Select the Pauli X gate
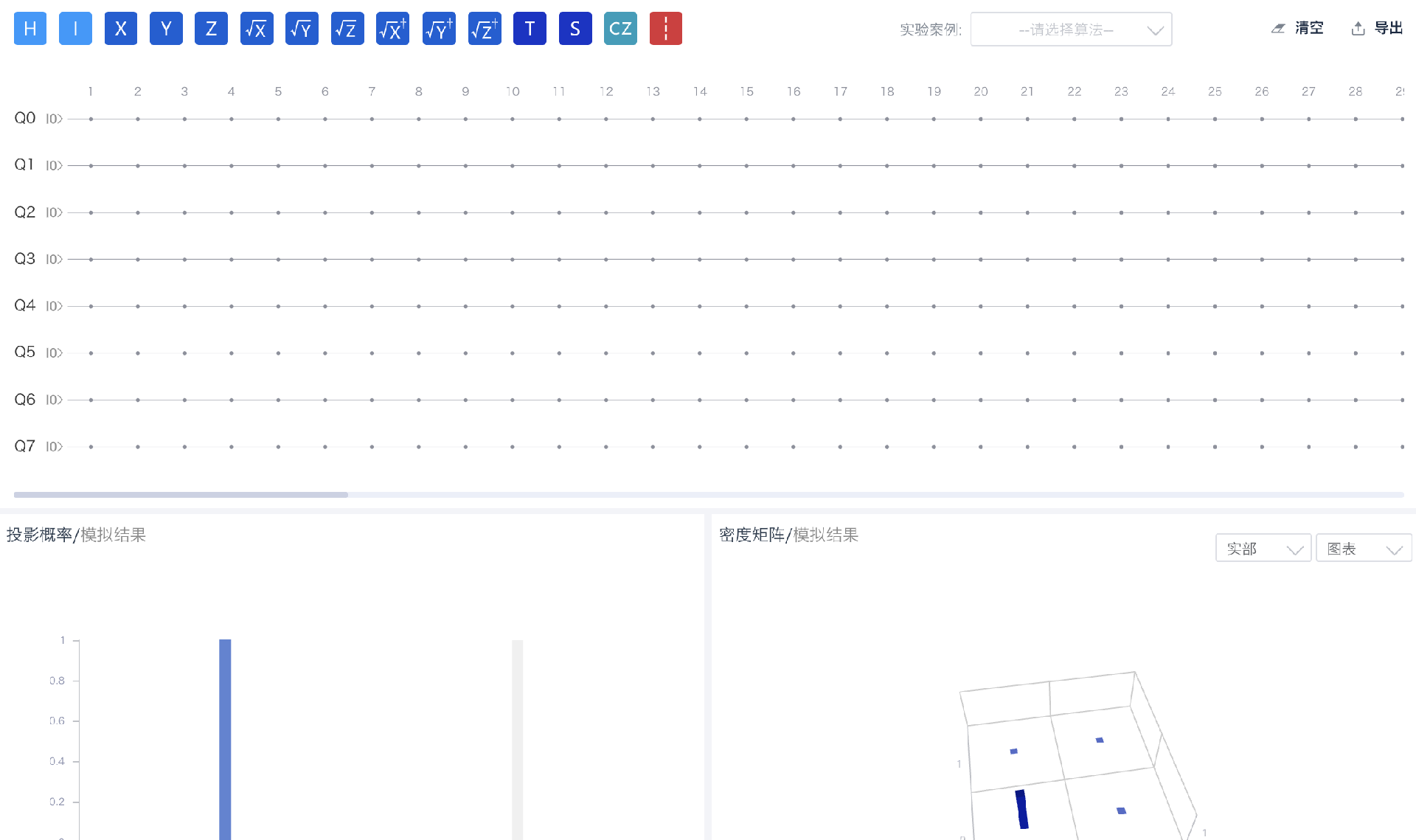 click(x=121, y=29)
